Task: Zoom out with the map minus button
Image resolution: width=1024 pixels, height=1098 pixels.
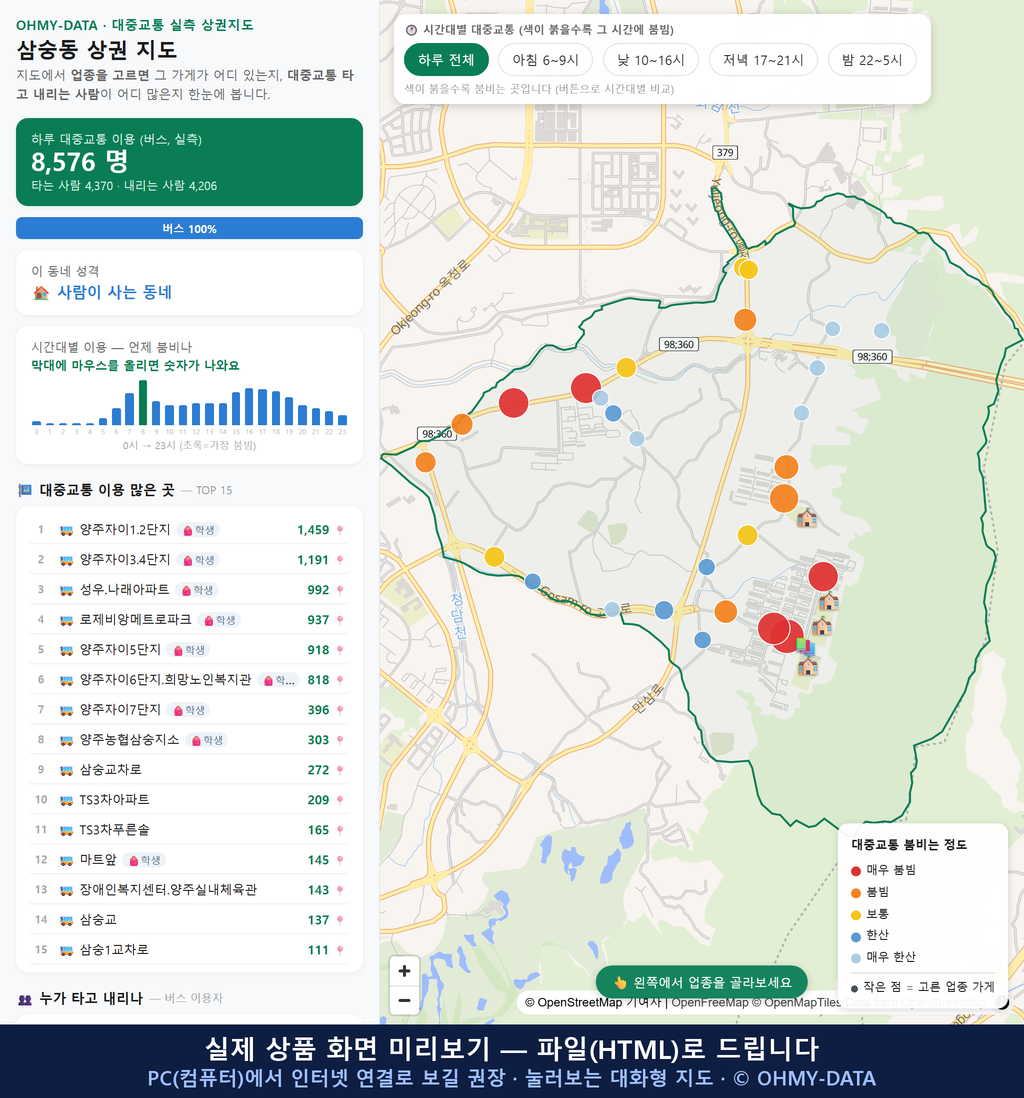Action: point(404,1000)
